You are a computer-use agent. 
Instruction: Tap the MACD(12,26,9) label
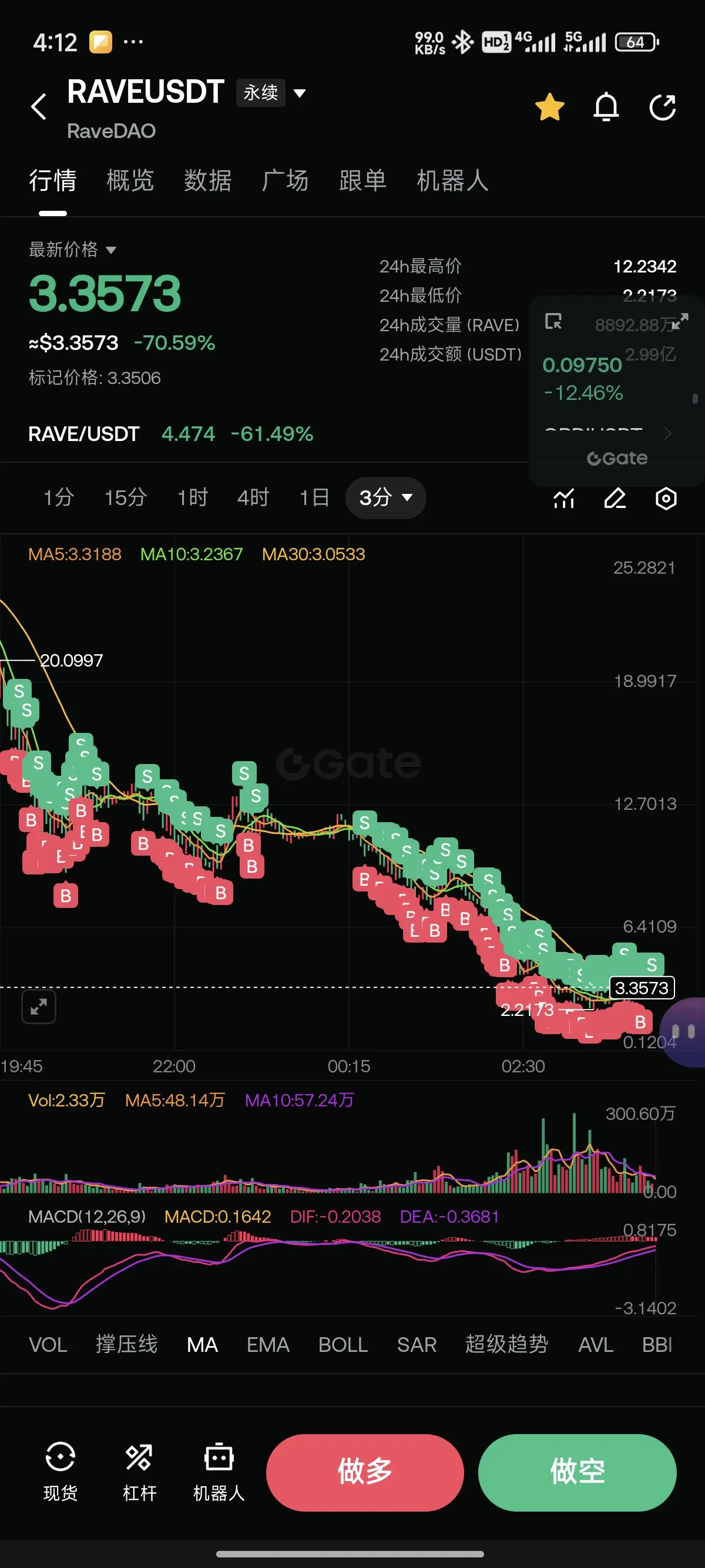[x=87, y=1217]
